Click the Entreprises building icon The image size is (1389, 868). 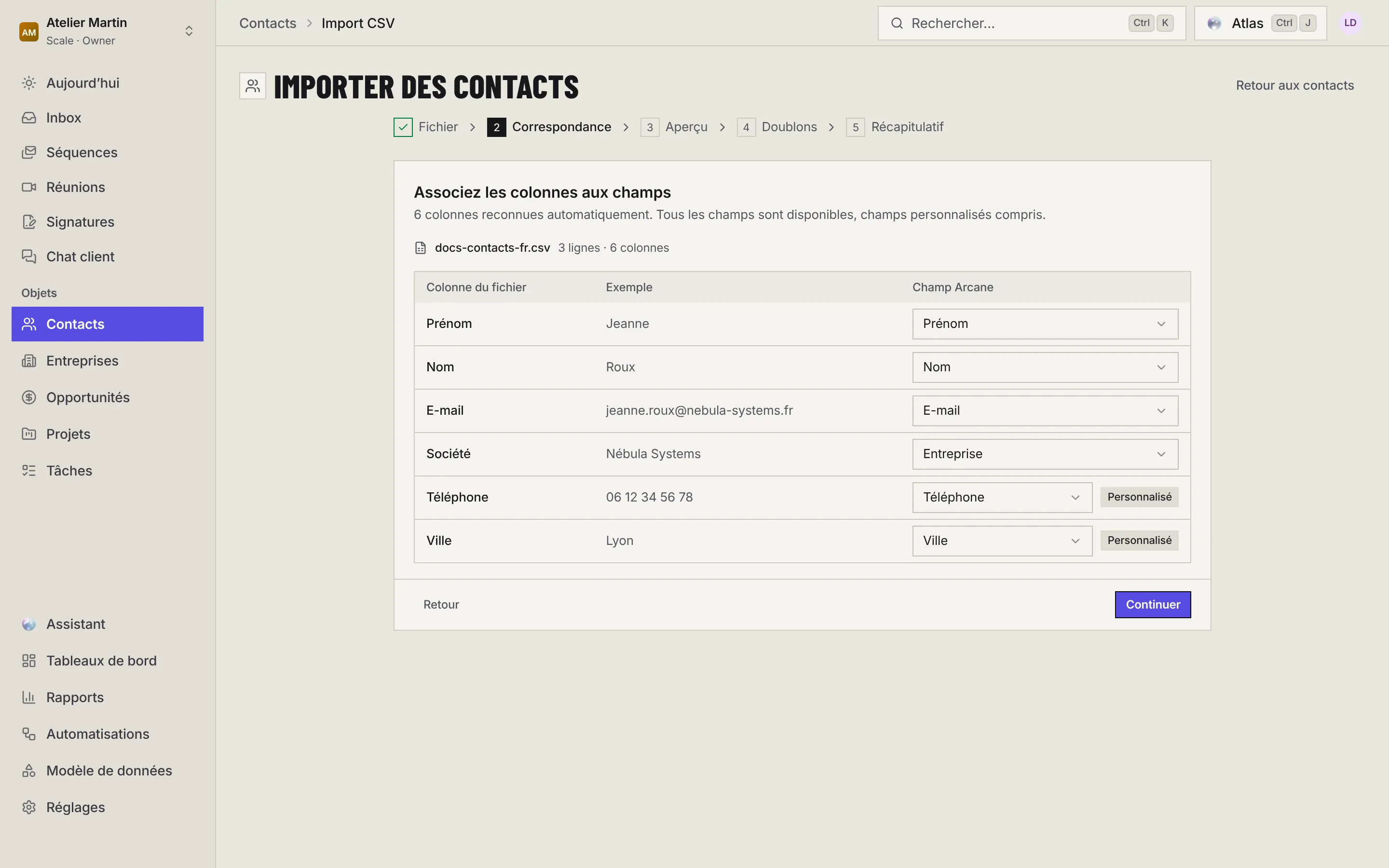click(29, 361)
